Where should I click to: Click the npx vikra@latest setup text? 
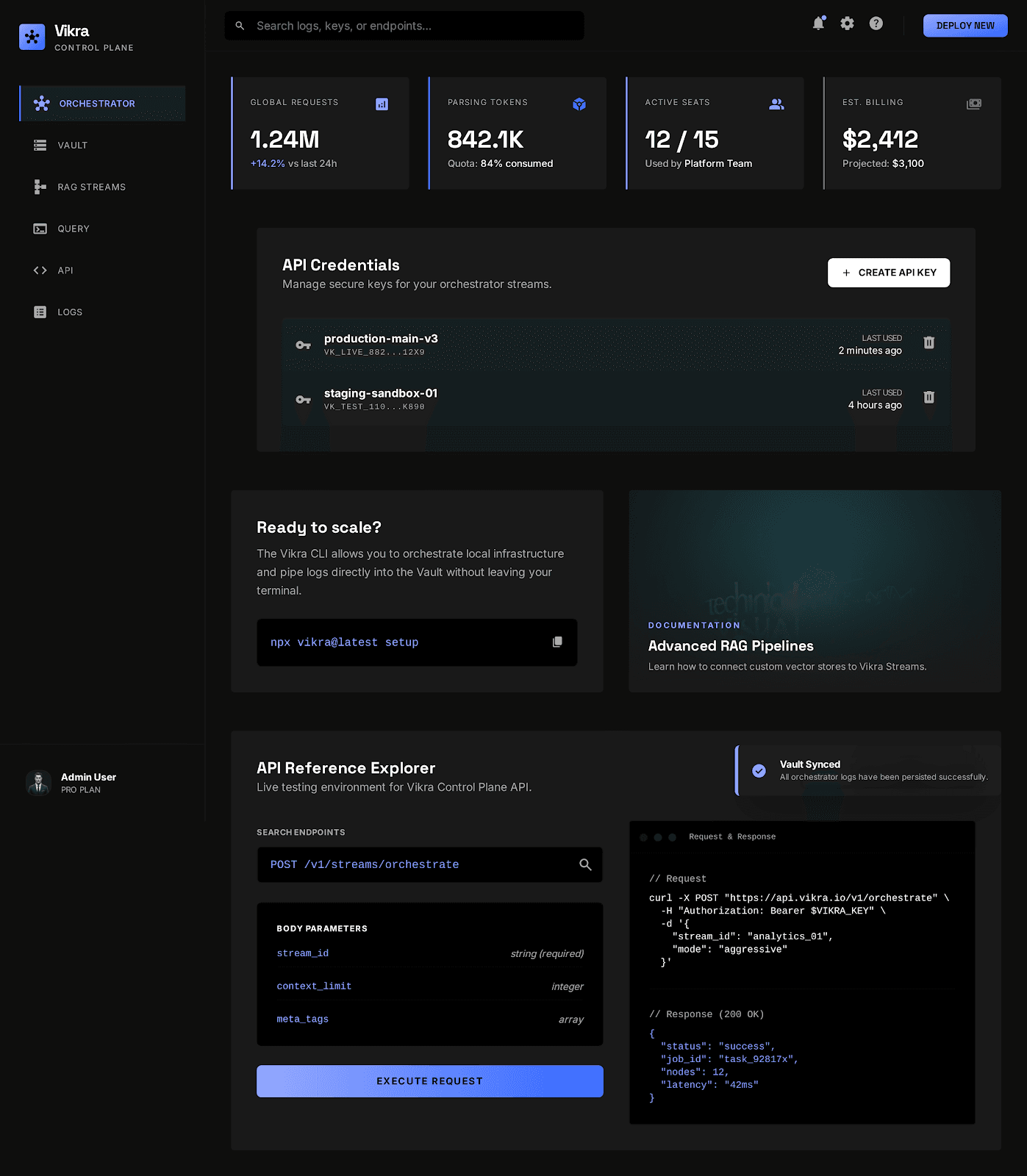pos(344,642)
